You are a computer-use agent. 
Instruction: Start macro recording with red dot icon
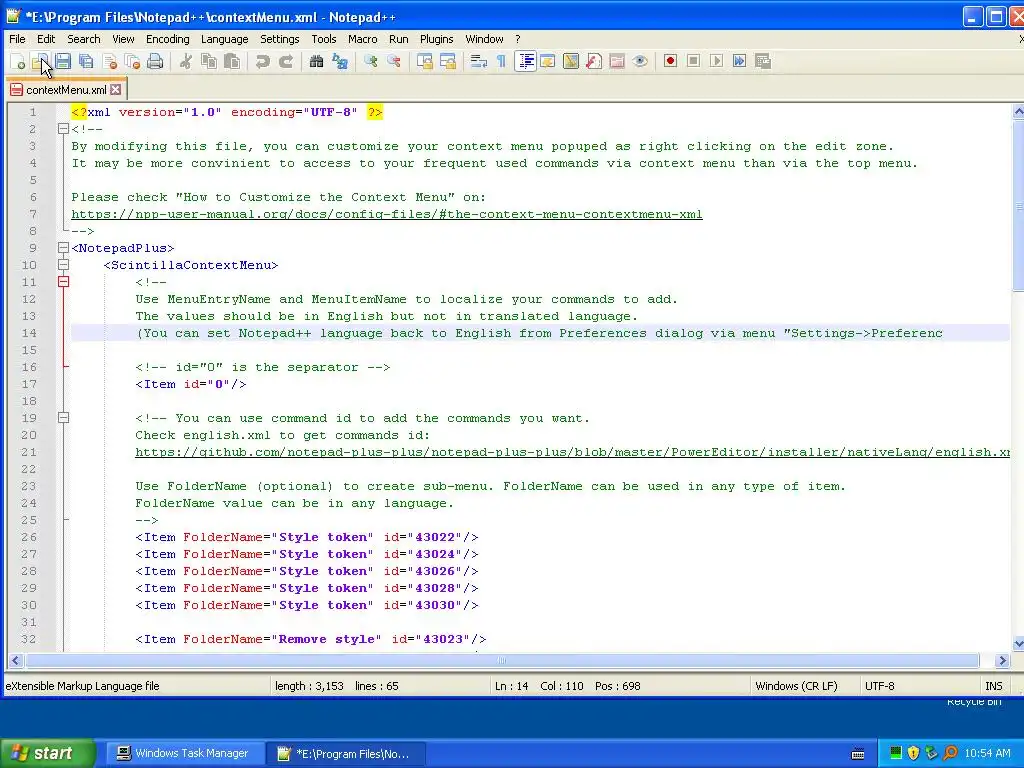click(x=670, y=61)
